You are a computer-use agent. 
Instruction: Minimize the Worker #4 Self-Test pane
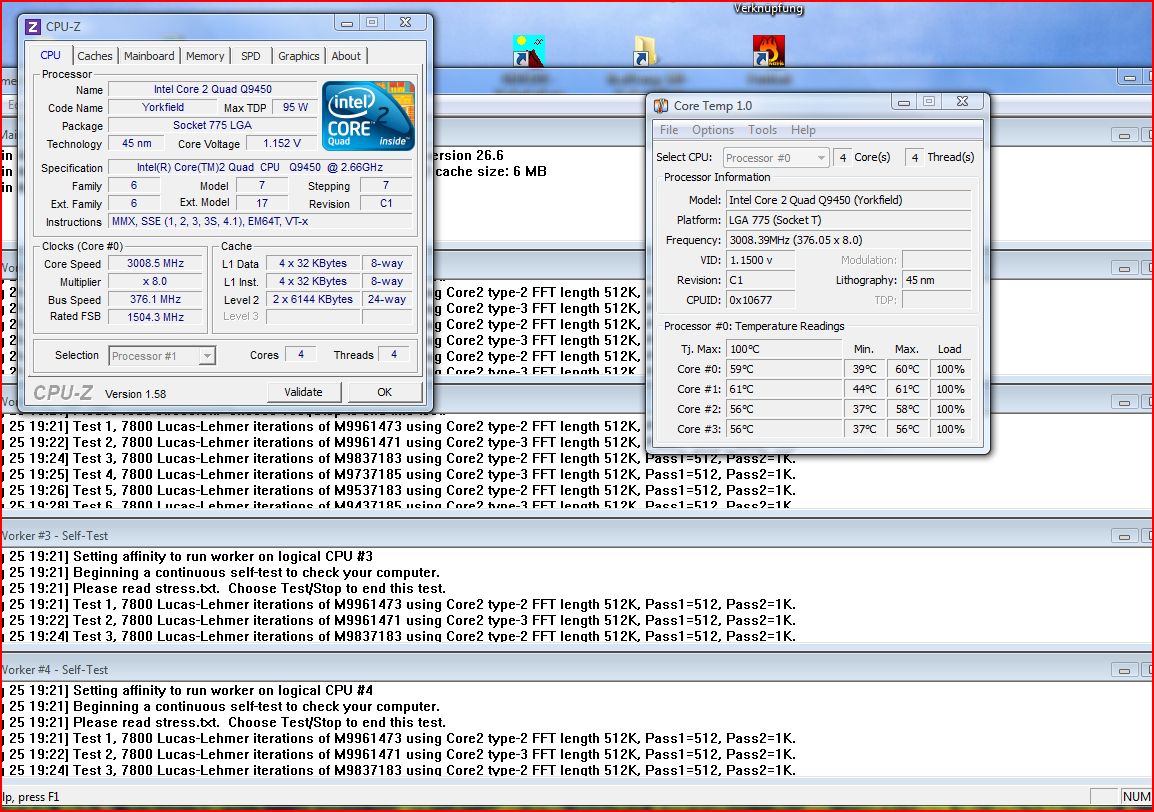pos(1124,670)
